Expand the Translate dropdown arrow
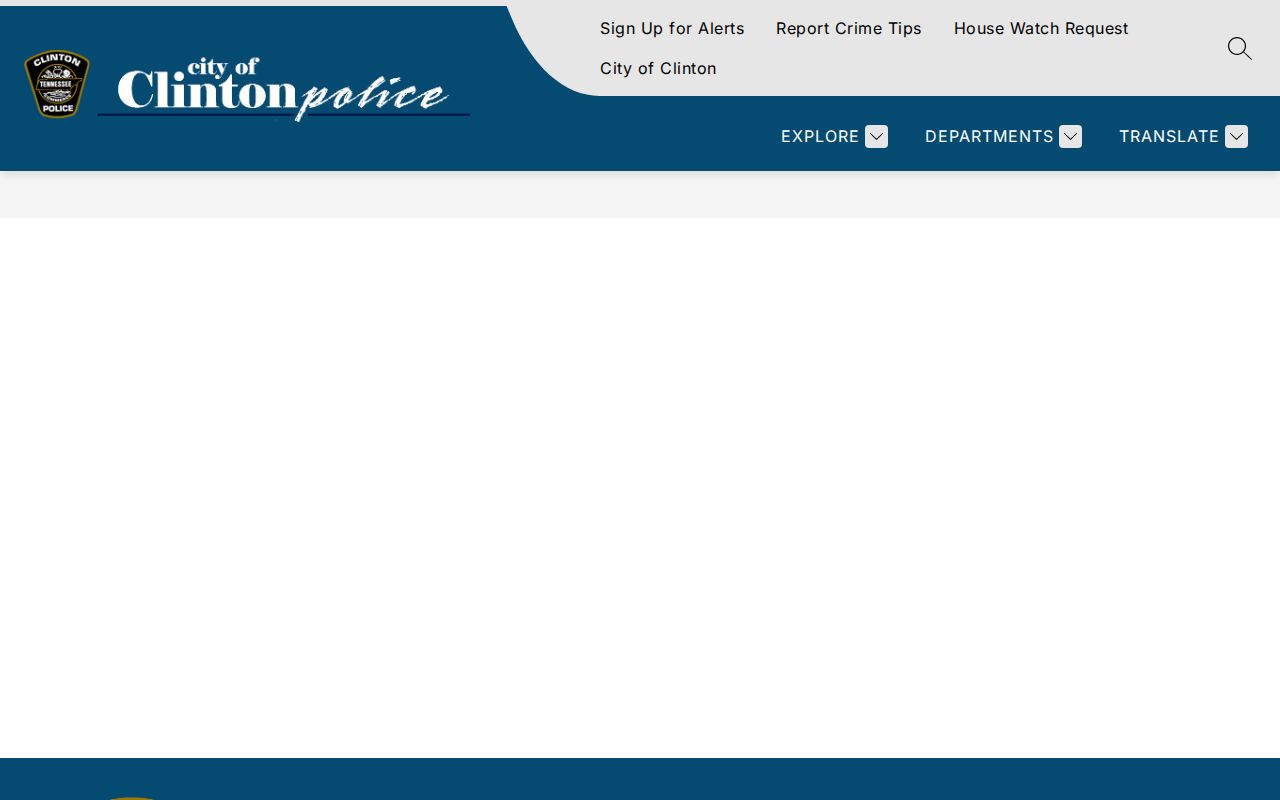Viewport: 1280px width, 800px height. [x=1236, y=136]
